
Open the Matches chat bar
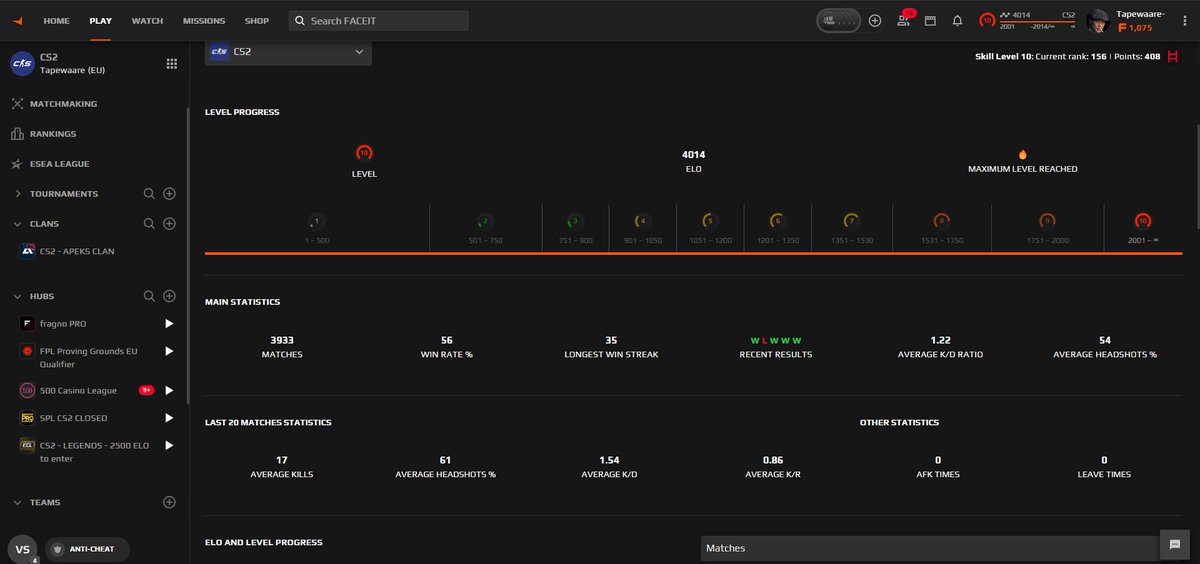click(928, 548)
